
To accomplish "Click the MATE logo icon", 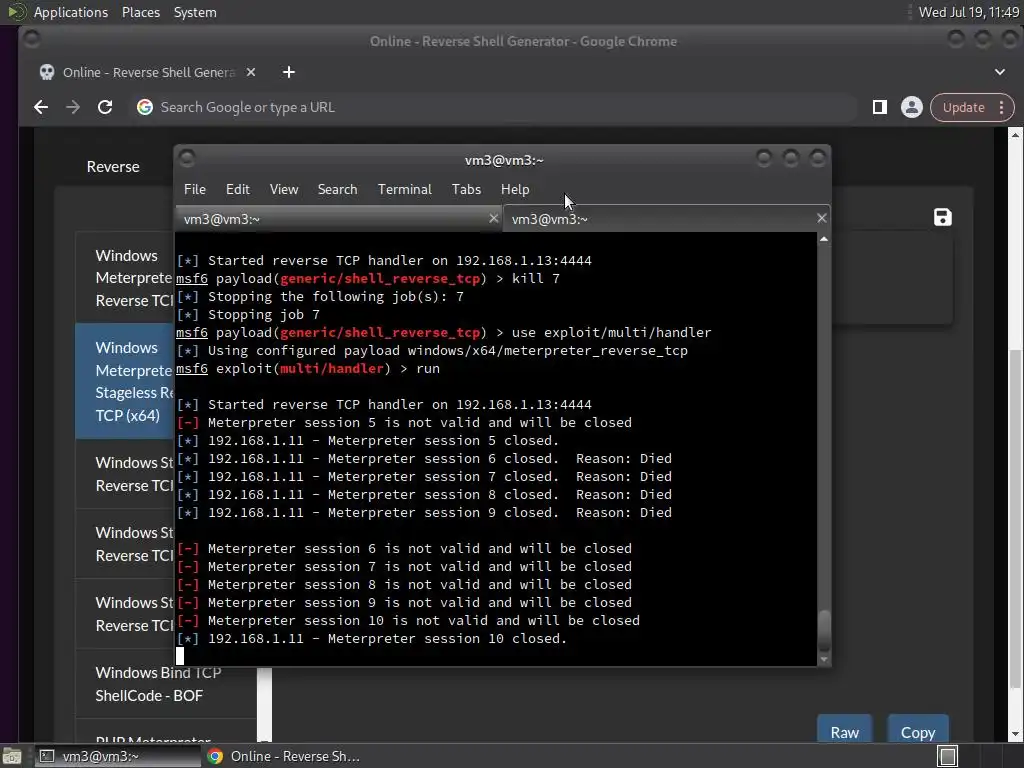I will click(16, 12).
